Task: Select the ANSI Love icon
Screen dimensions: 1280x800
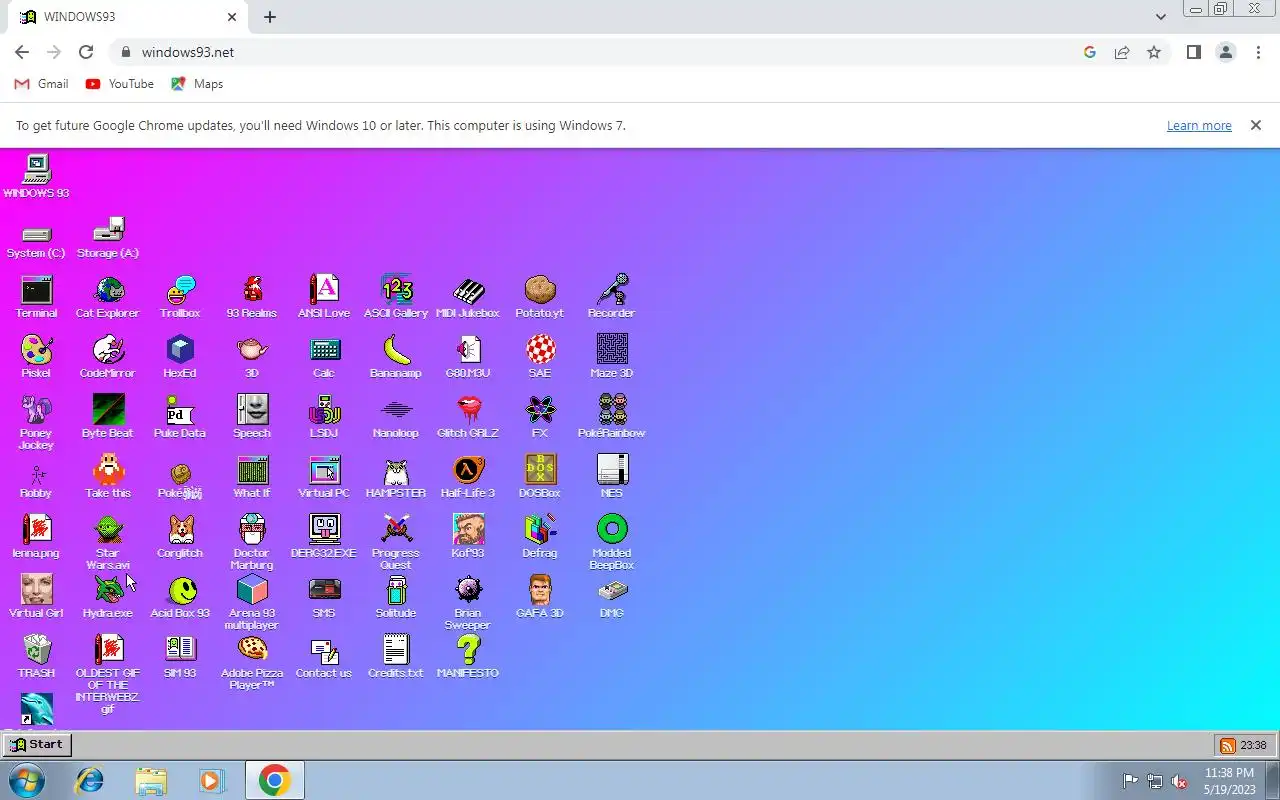Action: click(x=324, y=297)
